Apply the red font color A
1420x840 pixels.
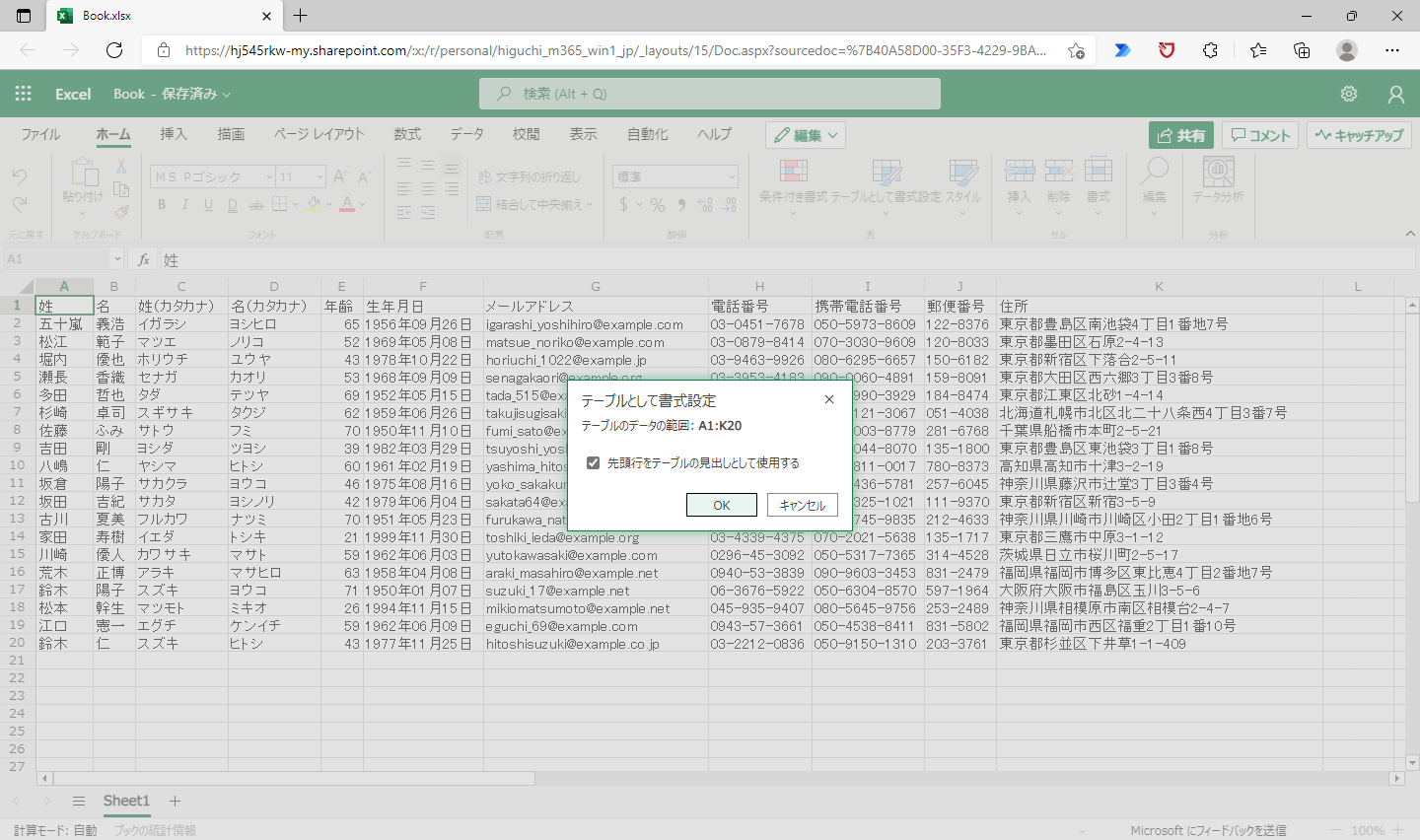[x=347, y=205]
